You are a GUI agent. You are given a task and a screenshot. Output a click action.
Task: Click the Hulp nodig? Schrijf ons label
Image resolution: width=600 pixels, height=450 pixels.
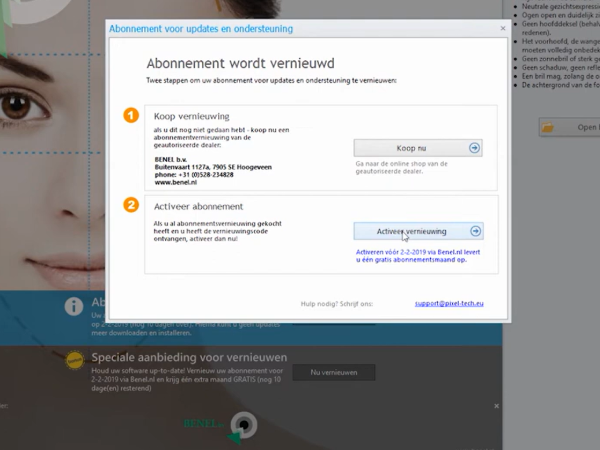(x=337, y=304)
